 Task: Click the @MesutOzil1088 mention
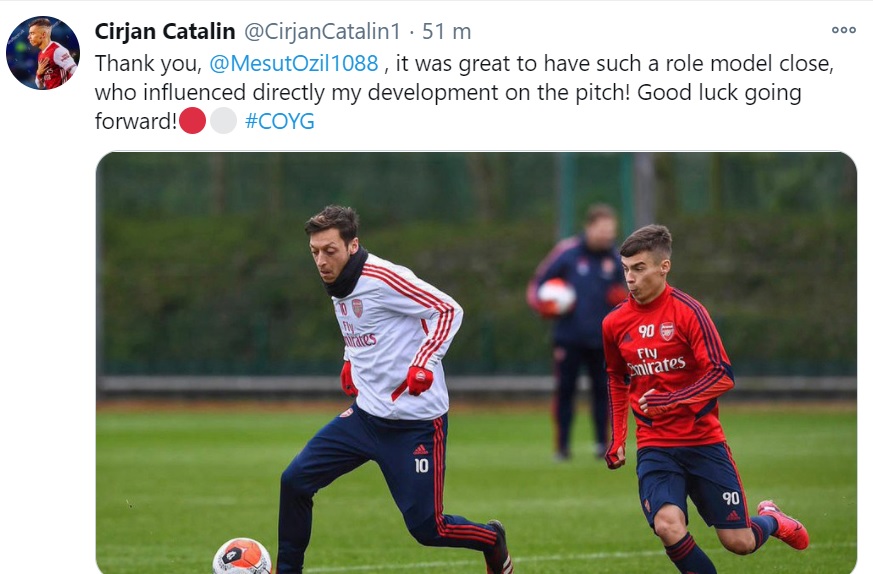[294, 63]
